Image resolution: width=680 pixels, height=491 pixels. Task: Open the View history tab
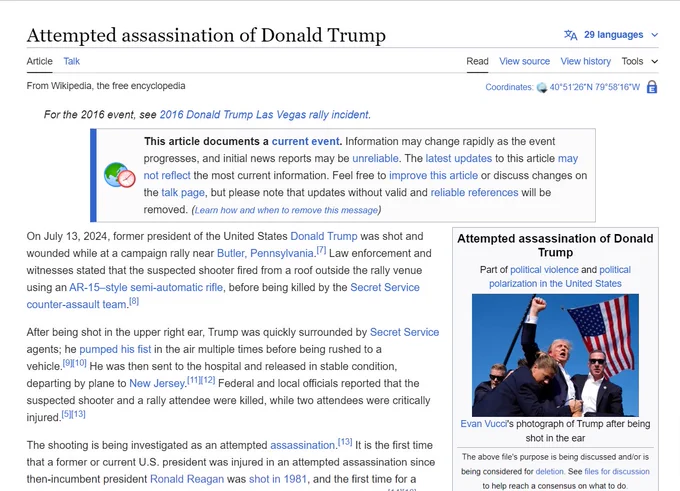tap(585, 61)
